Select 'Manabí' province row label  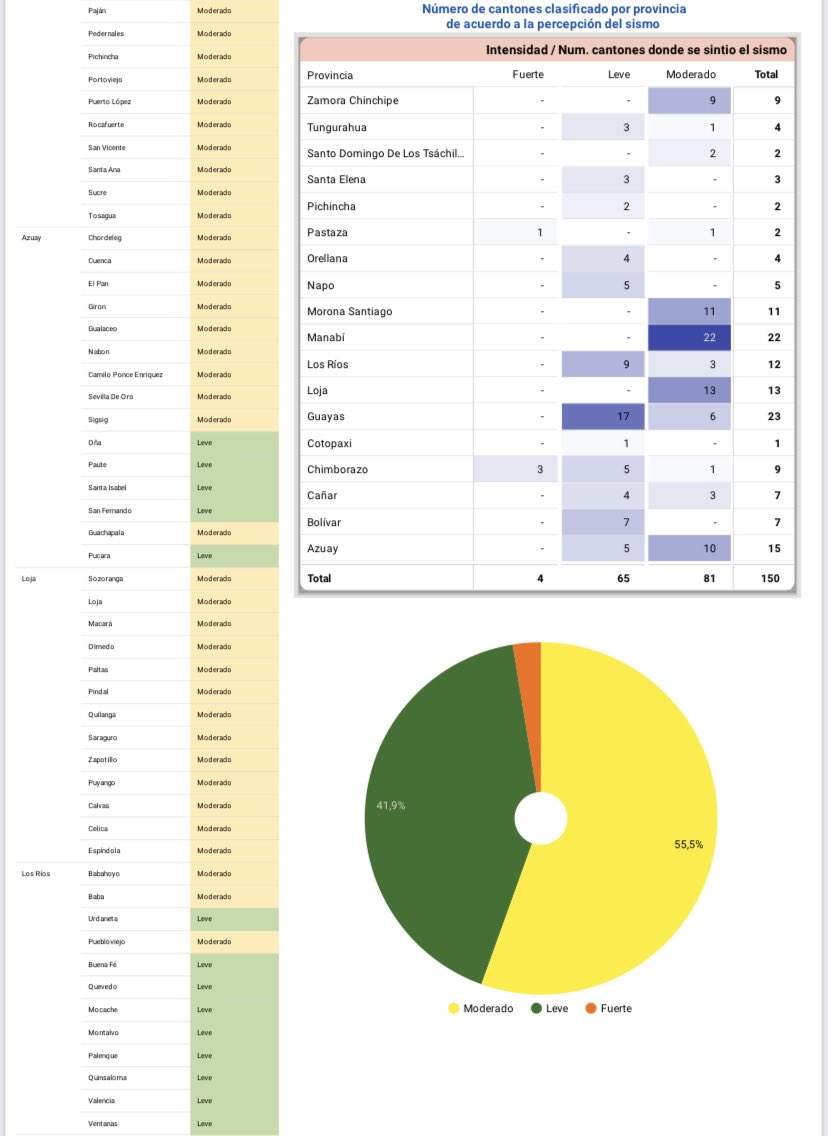coord(326,338)
